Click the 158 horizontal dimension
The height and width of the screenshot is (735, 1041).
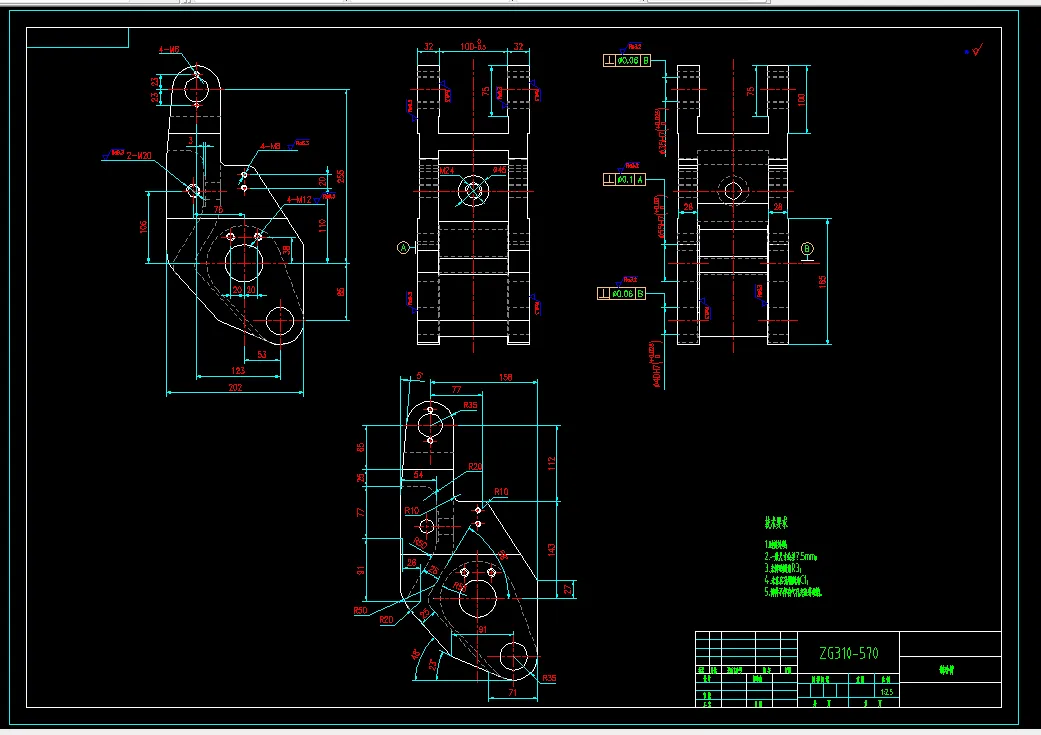pos(505,377)
